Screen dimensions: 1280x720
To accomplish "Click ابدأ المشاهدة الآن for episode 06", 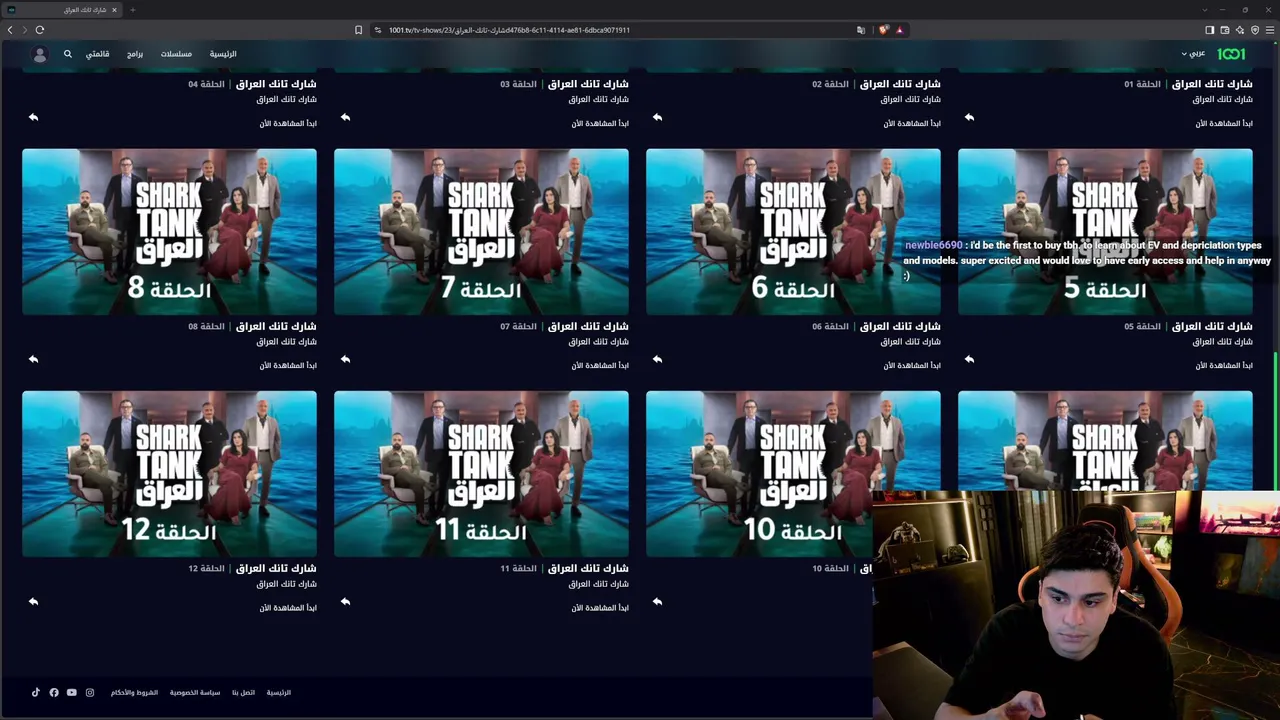I will pyautogui.click(x=912, y=365).
